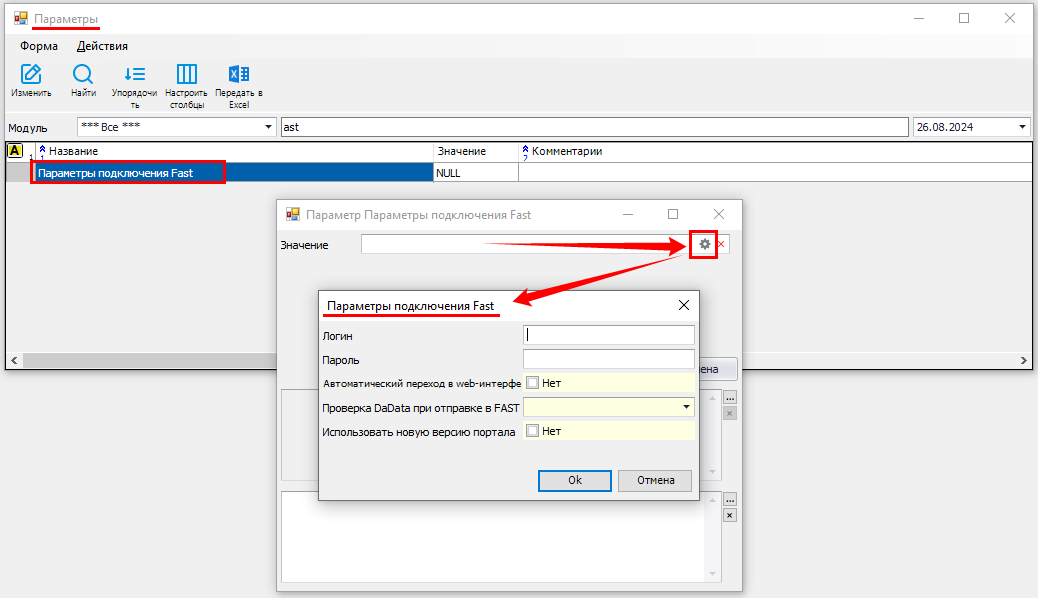This screenshot has width=1038, height=598.
Task: Click Передать в Excel export icon
Action: (239, 75)
